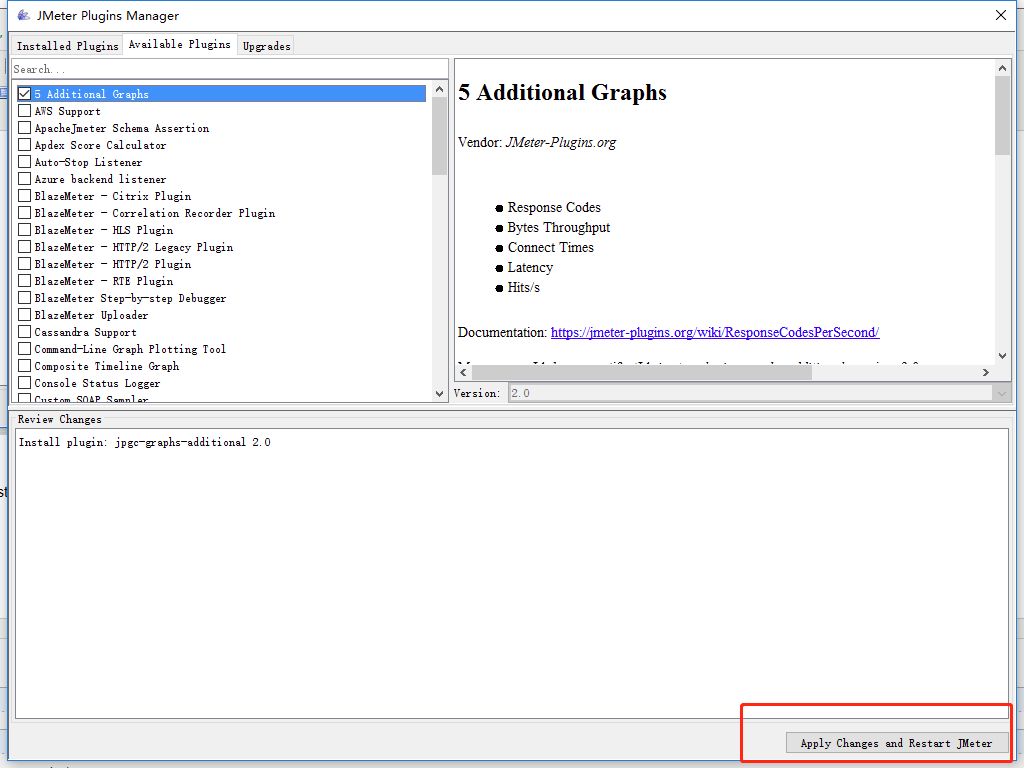The width and height of the screenshot is (1024, 768).
Task: Check BlazeMeter - Correlation Recorder Plugin checkbox
Action: [25, 212]
